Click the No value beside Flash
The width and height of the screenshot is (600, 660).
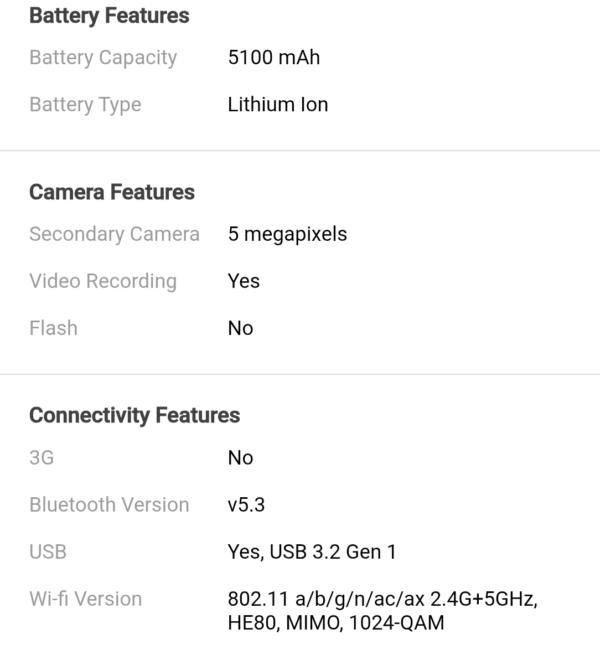pyautogui.click(x=241, y=328)
